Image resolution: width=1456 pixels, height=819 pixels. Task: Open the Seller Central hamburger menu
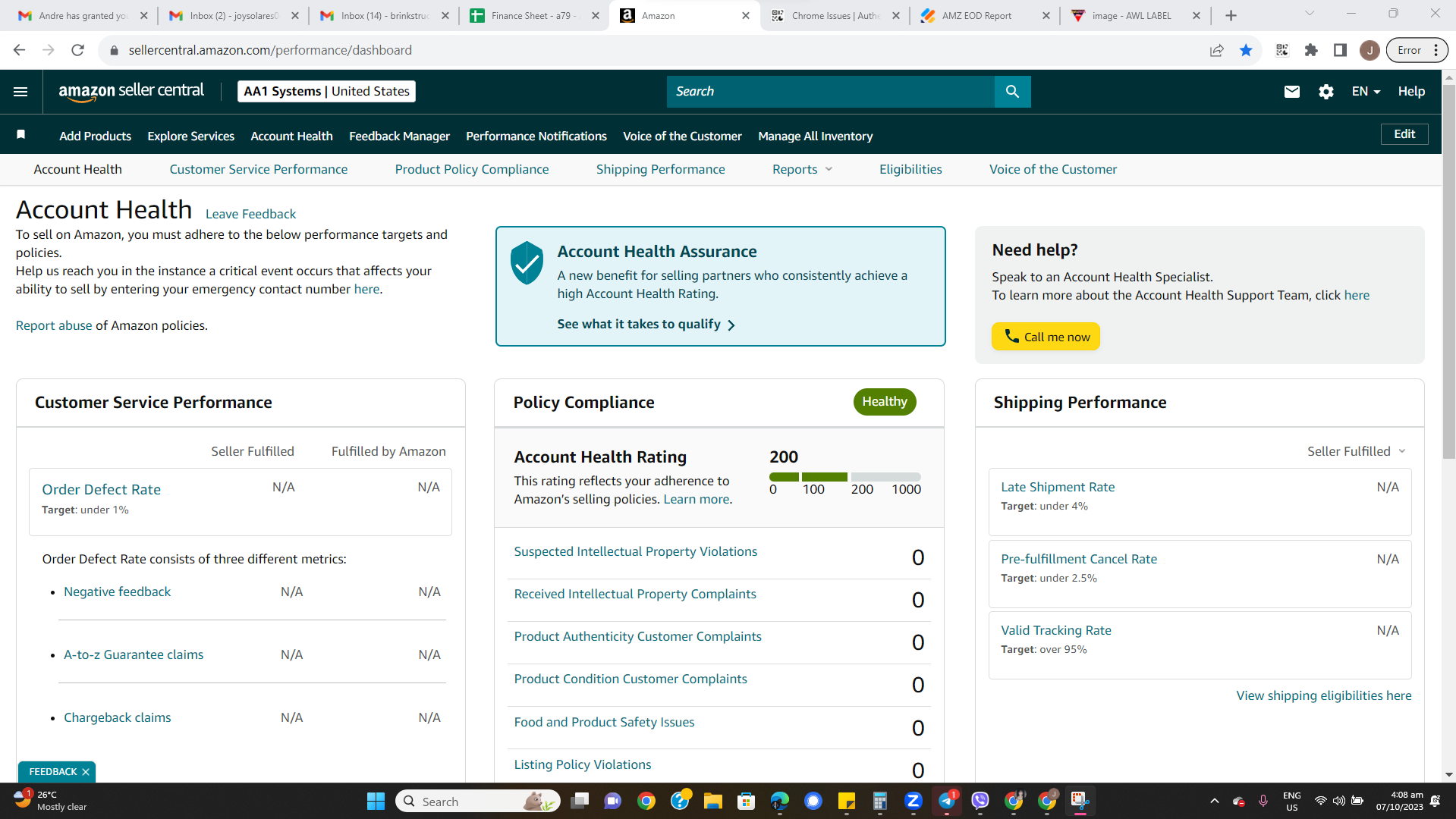point(20,92)
